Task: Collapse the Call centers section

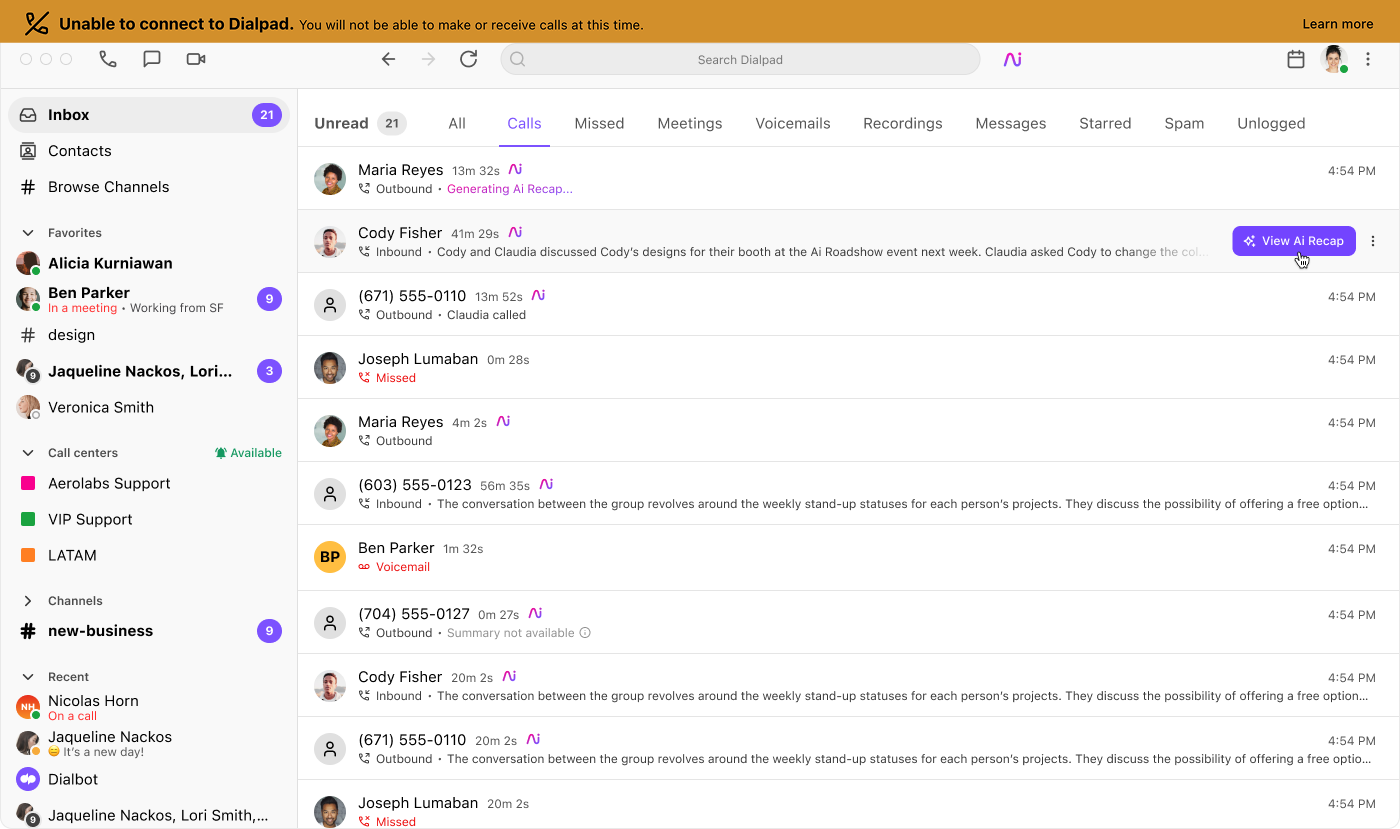Action: (x=28, y=453)
